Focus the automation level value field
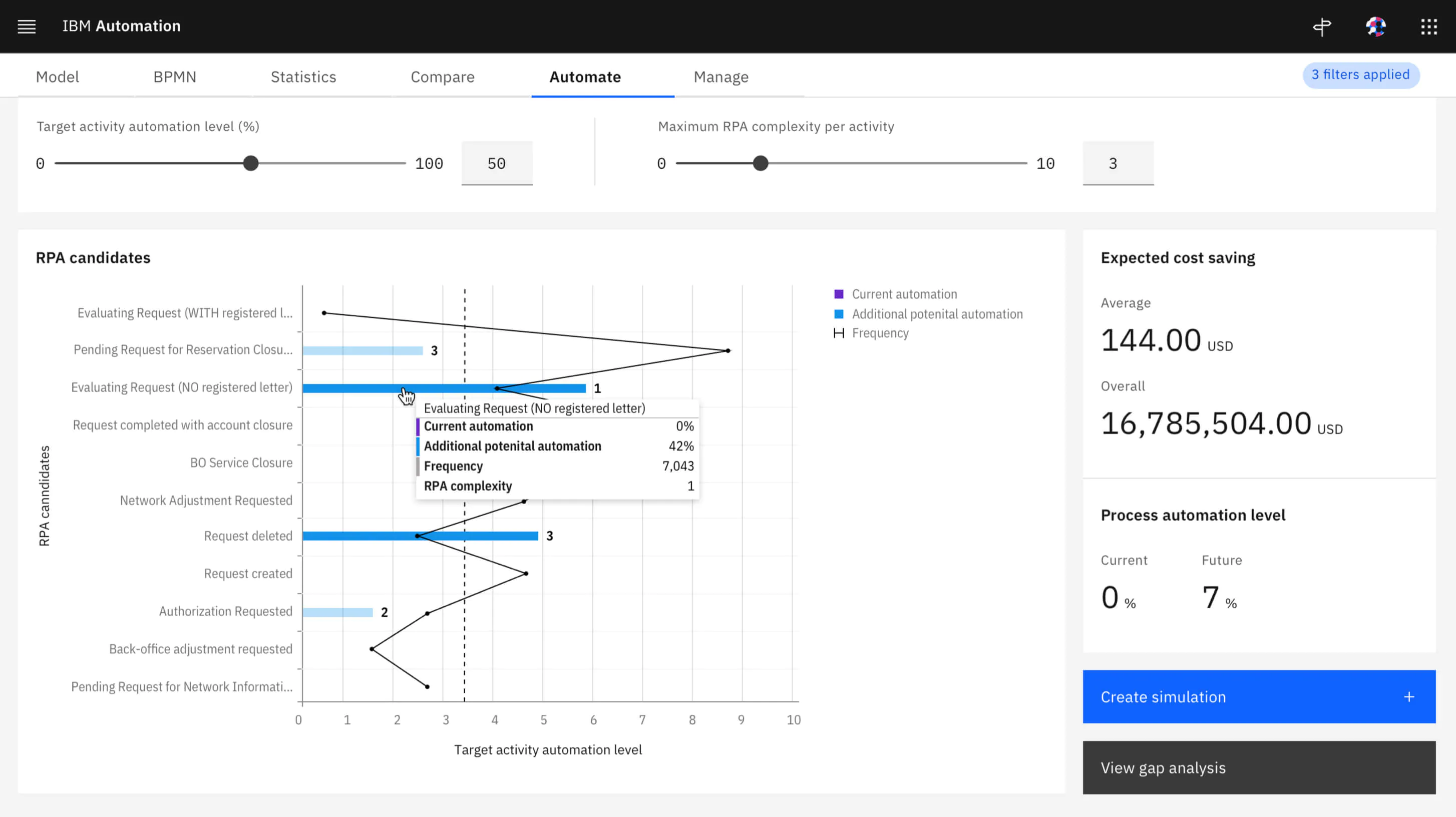The width and height of the screenshot is (1456, 817). [x=496, y=163]
